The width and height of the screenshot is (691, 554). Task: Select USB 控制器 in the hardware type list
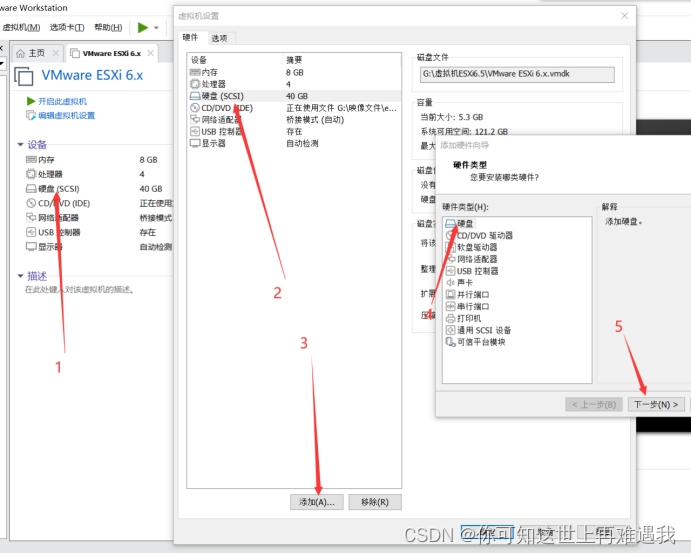point(472,271)
